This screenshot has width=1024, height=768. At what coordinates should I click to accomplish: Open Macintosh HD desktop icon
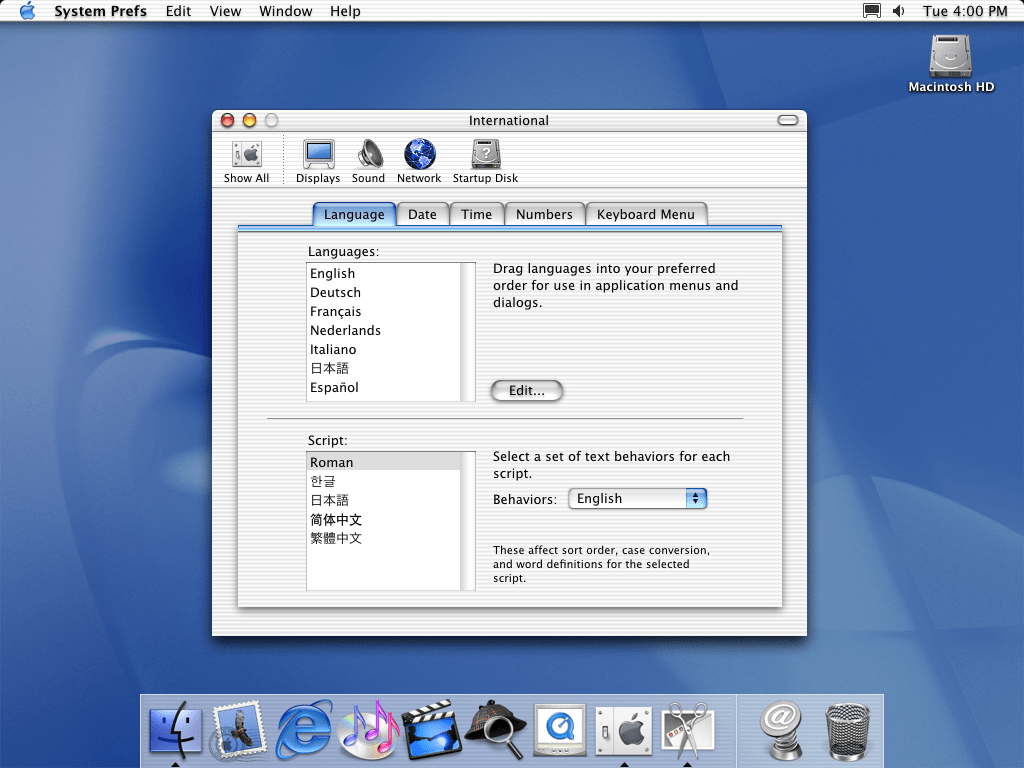tap(950, 61)
